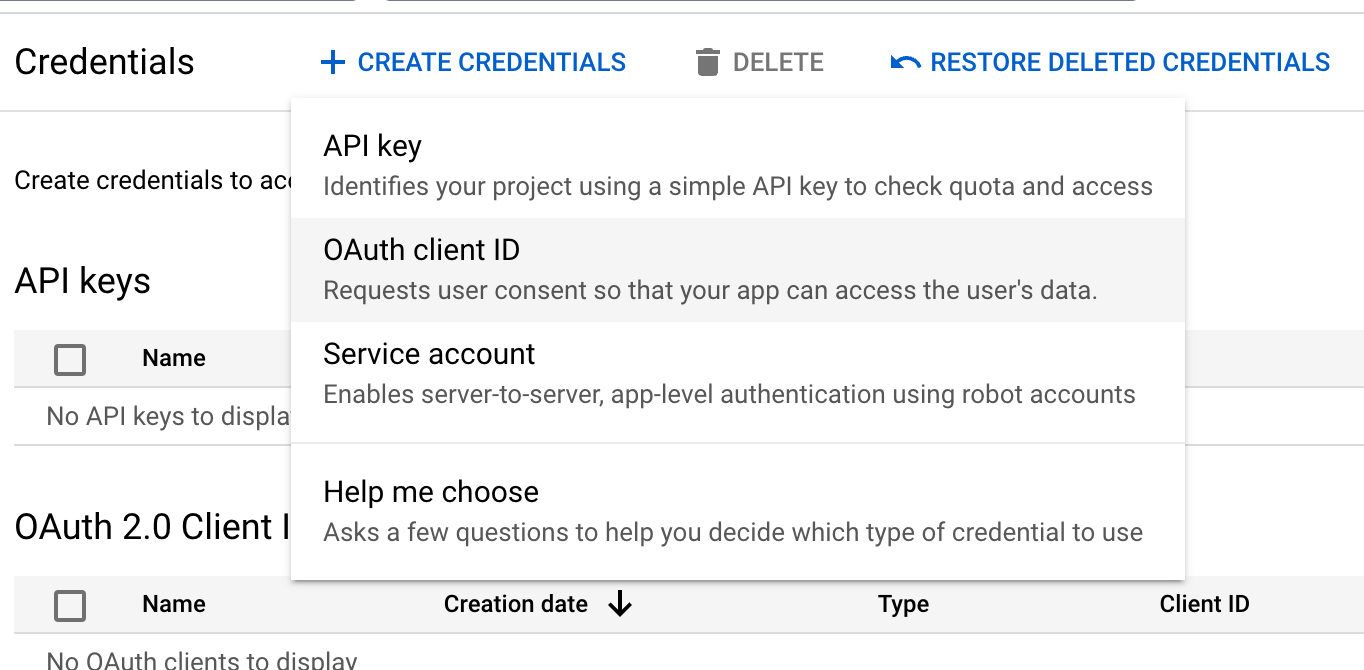Image resolution: width=1364 pixels, height=670 pixels.
Task: Click the plus icon beside Create Credentials
Action: [x=332, y=63]
